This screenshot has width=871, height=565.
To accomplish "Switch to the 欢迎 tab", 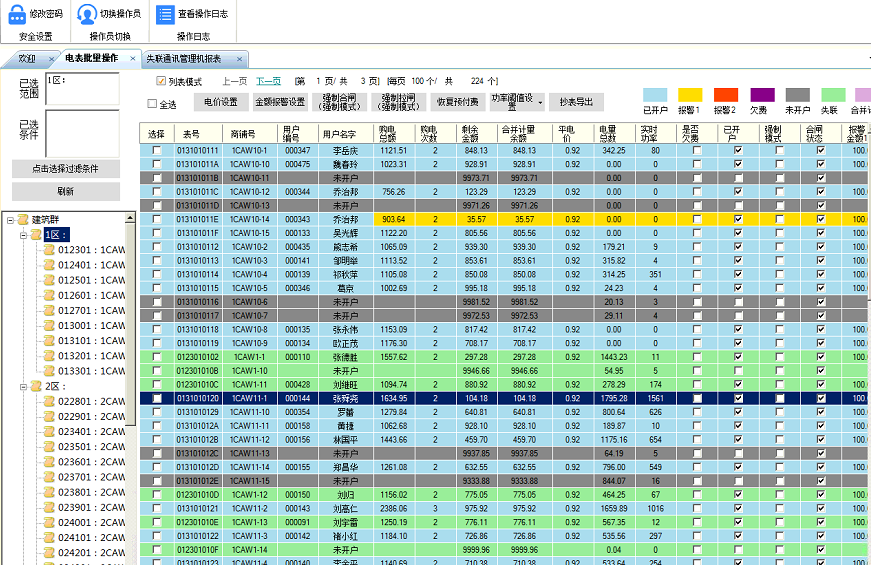I will tap(27, 59).
